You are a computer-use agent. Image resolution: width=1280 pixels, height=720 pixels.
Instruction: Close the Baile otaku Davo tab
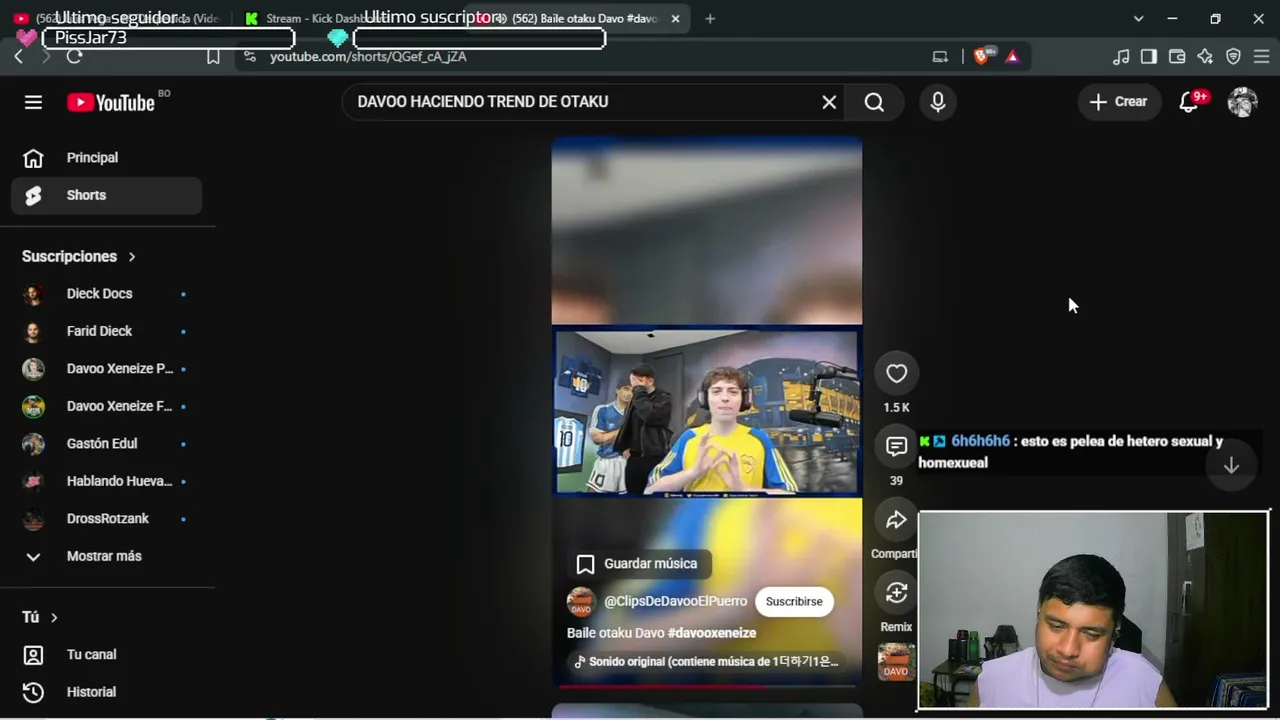(x=675, y=19)
